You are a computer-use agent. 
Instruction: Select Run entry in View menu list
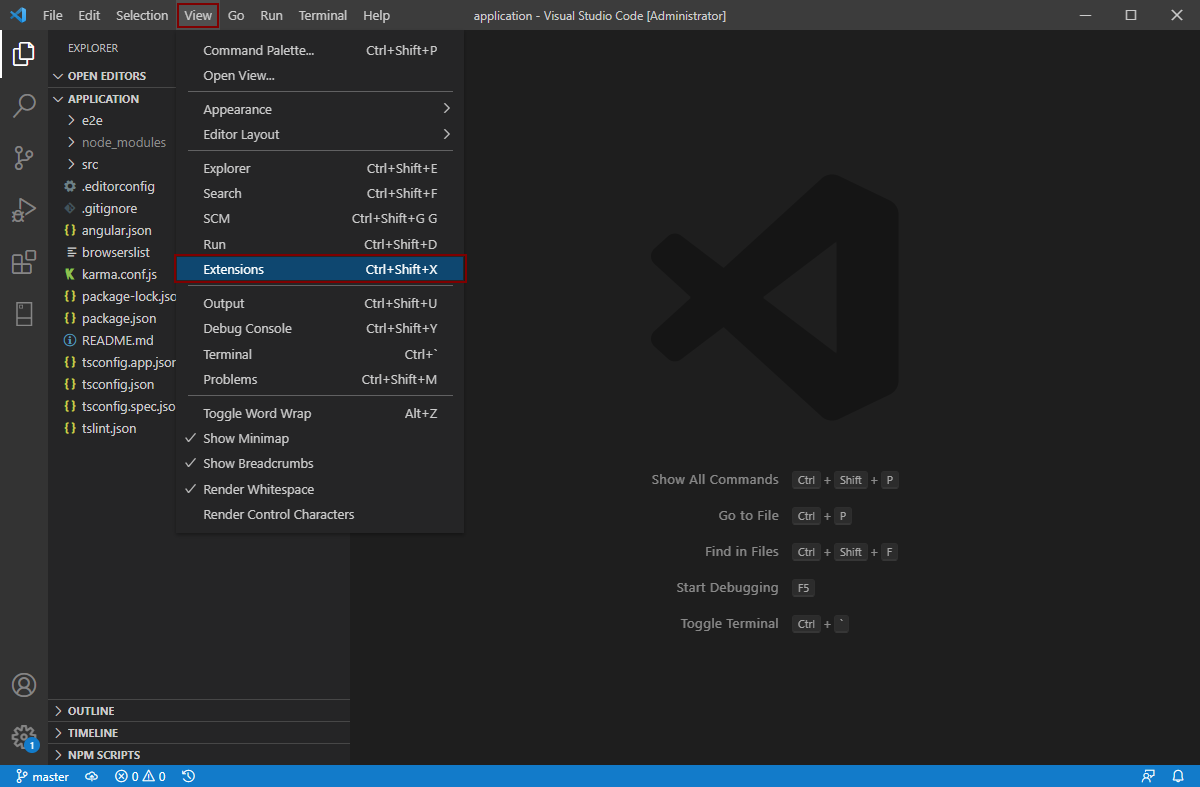tap(320, 244)
